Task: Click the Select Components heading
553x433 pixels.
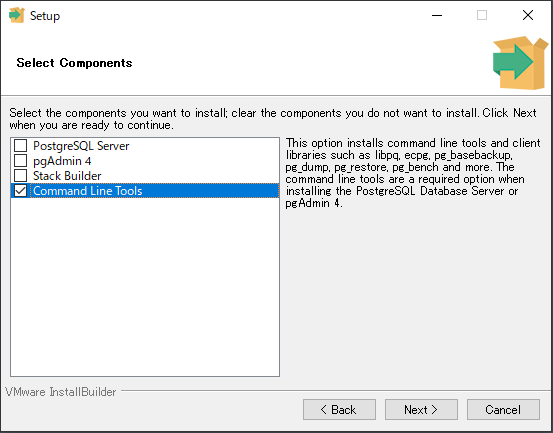Action: 74,63
